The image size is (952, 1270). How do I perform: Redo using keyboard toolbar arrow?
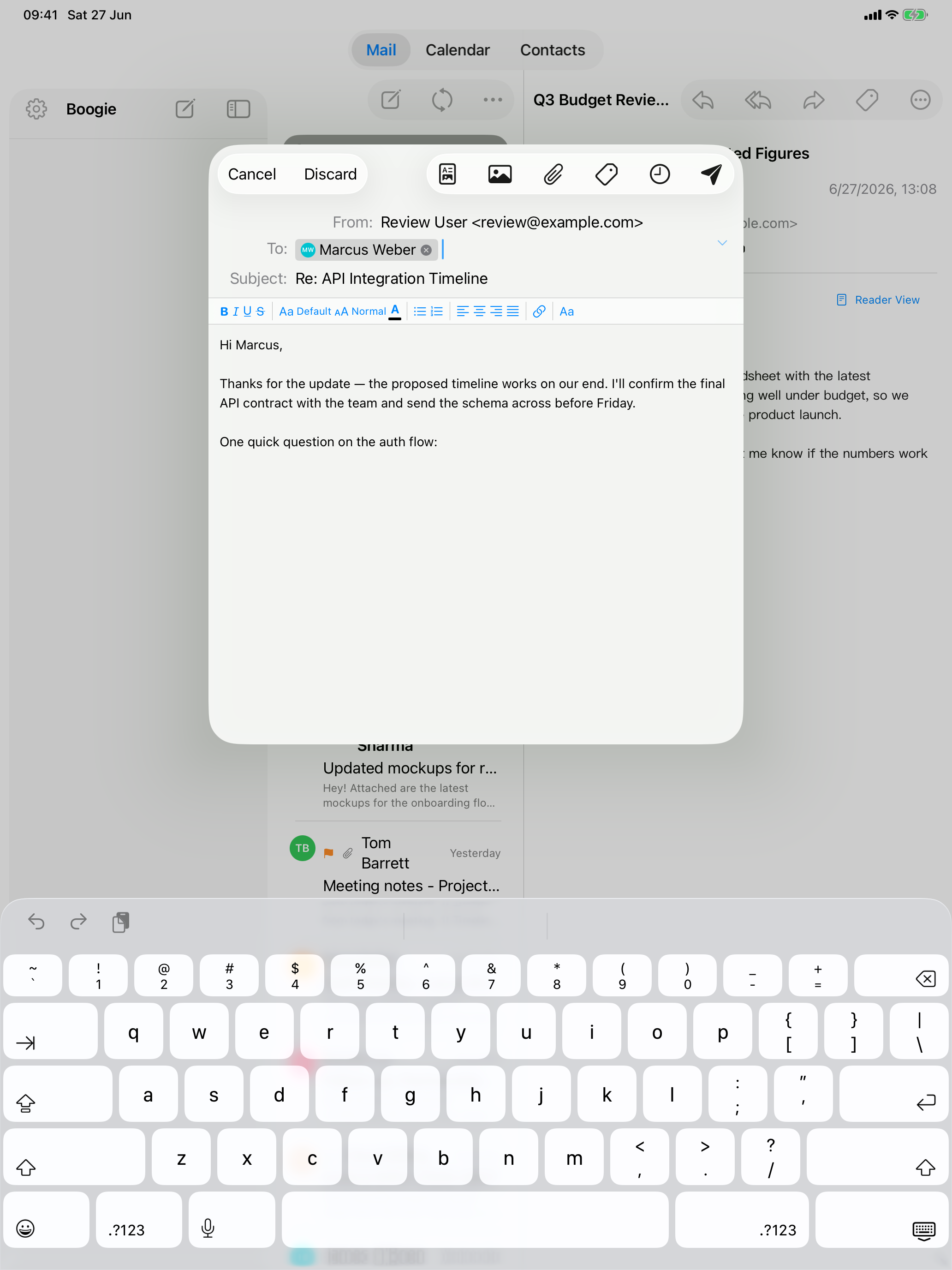click(x=78, y=922)
